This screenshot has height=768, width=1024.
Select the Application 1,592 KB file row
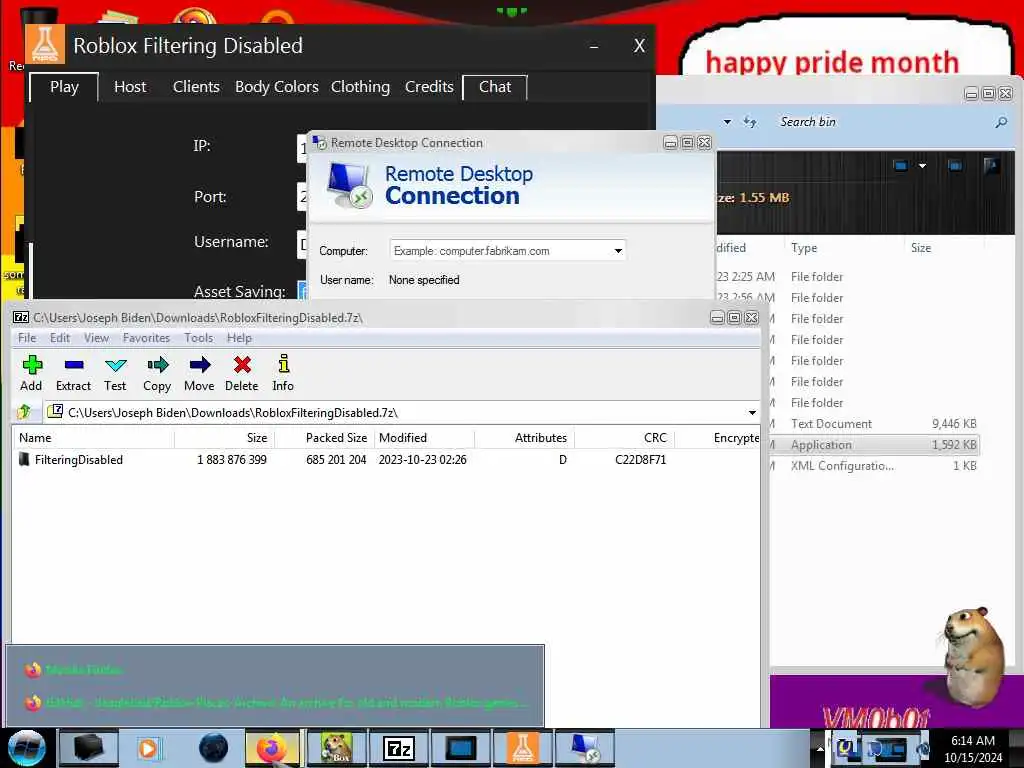(x=875, y=445)
